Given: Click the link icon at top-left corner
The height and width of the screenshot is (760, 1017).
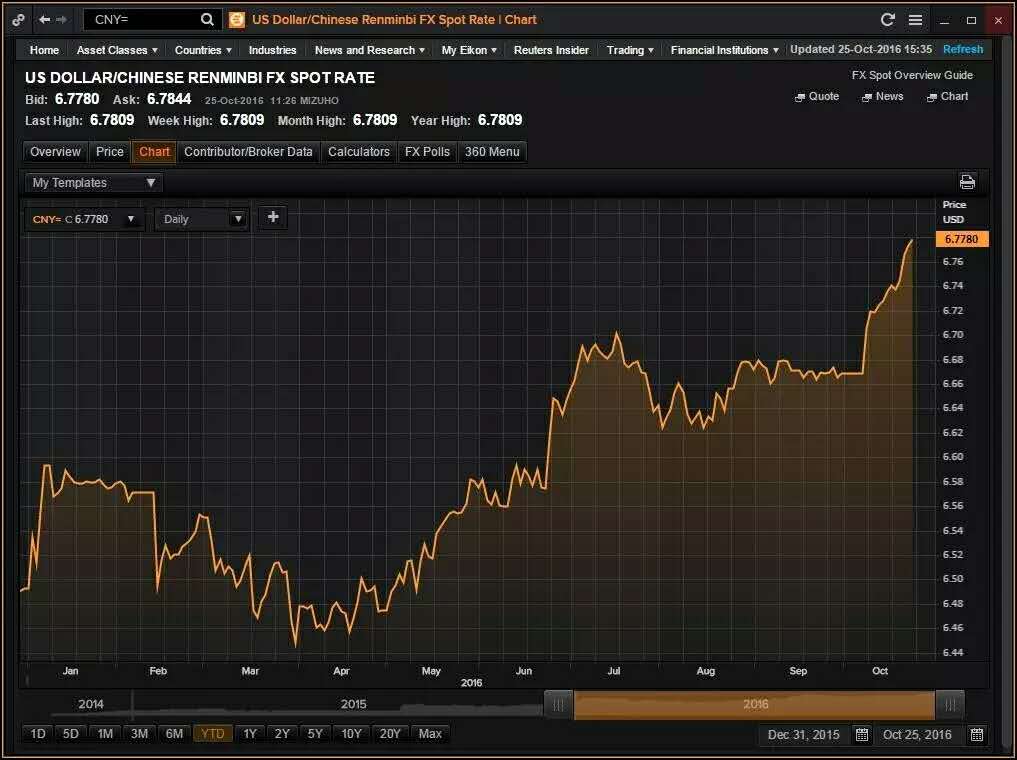Looking at the screenshot, I should point(19,20).
